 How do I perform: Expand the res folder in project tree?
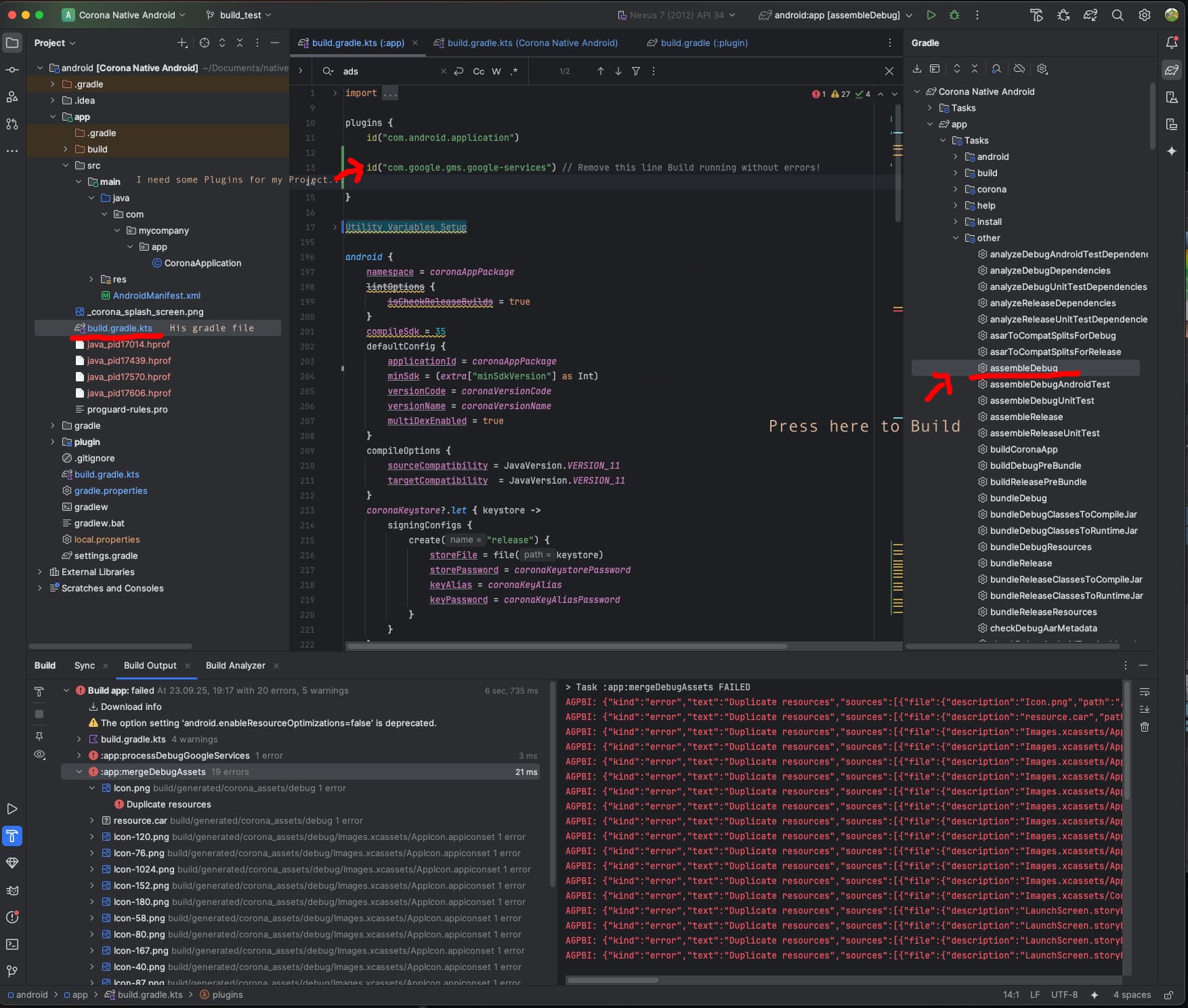pyautogui.click(x=91, y=279)
